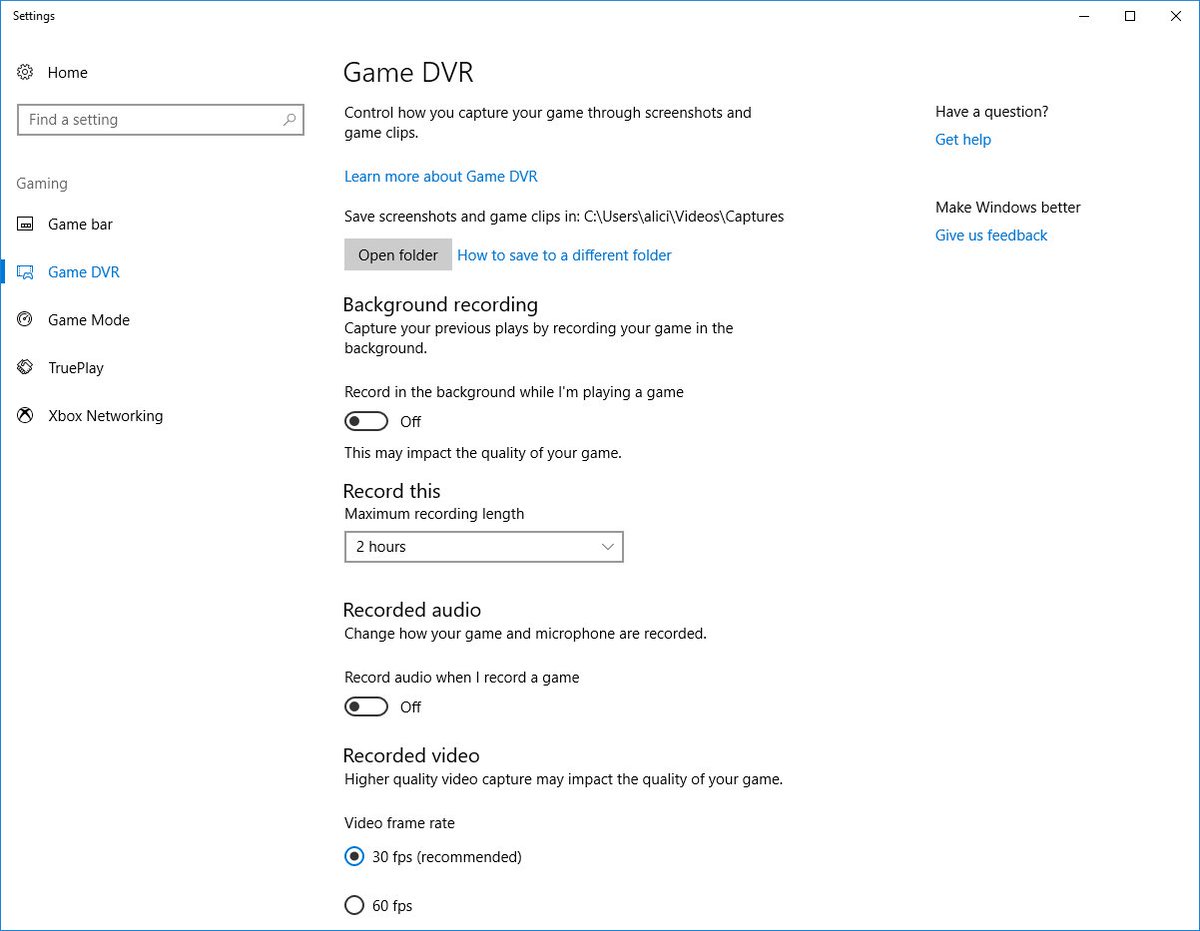Click the Game DVR page title

pyautogui.click(x=408, y=72)
